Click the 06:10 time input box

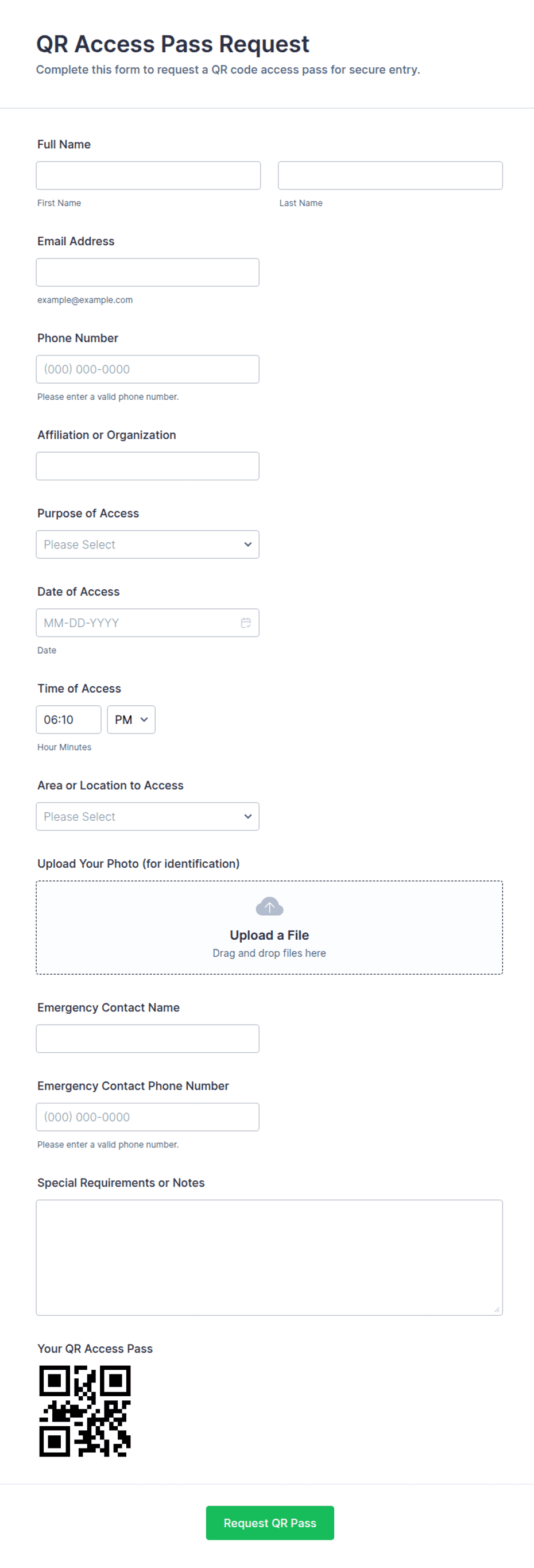click(69, 720)
